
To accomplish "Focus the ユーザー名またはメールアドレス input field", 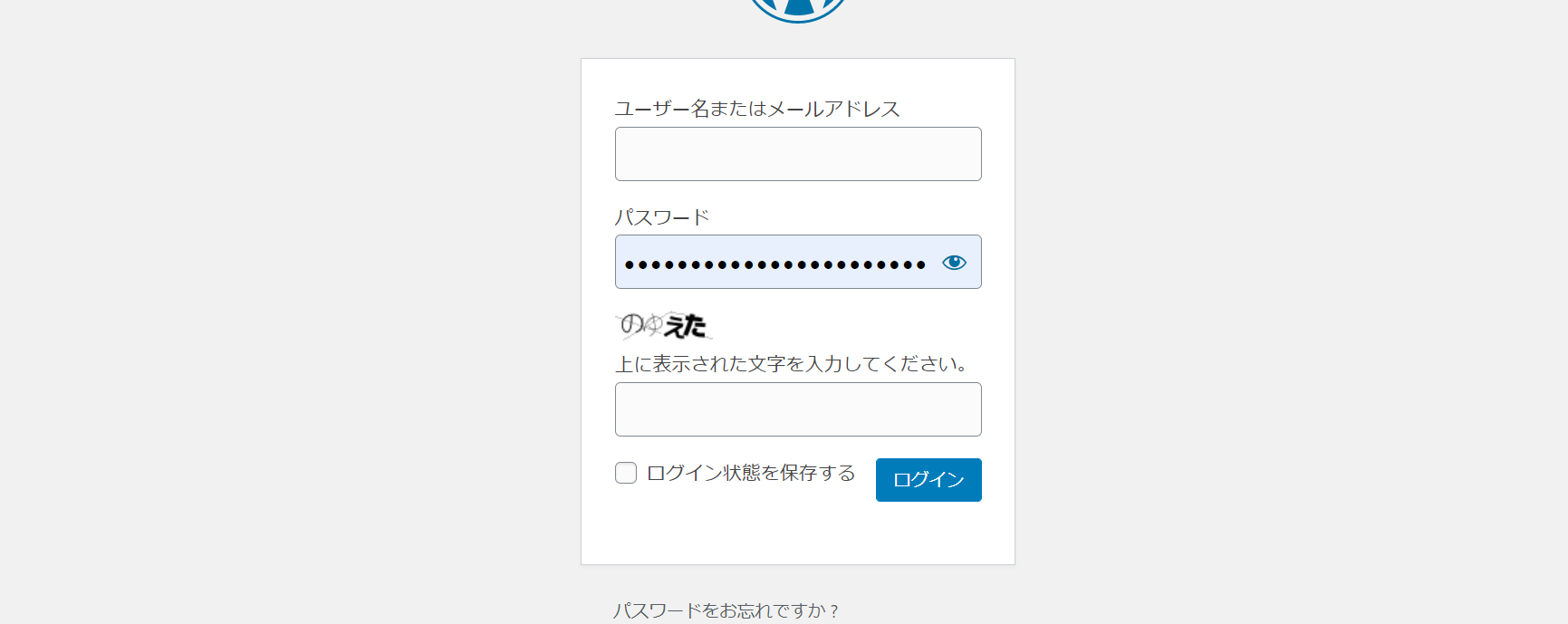I will (x=797, y=154).
